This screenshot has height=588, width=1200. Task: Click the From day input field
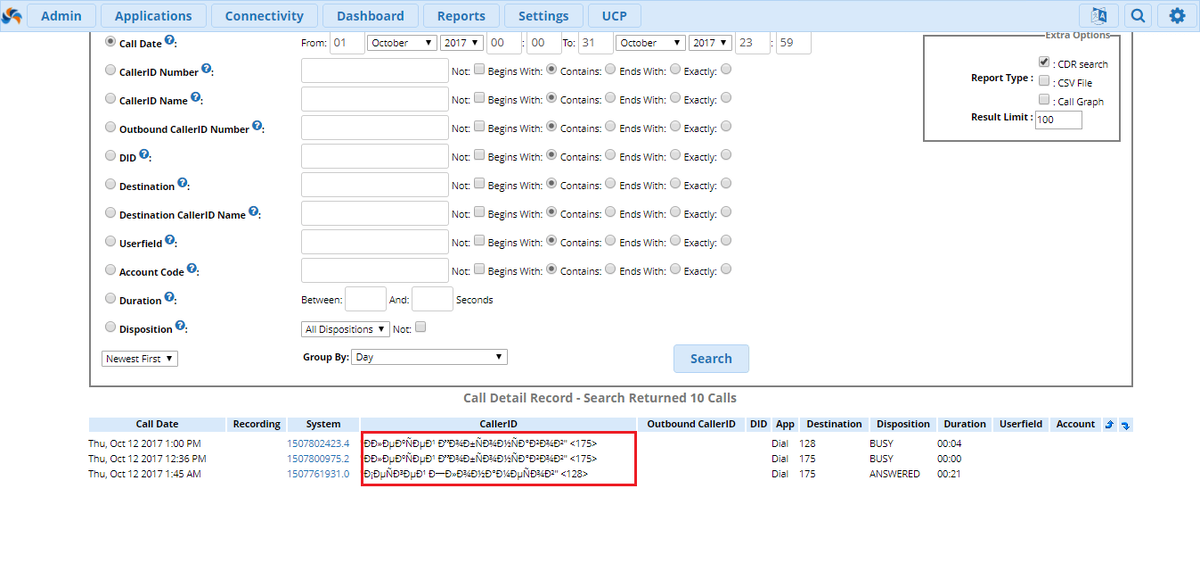(x=348, y=43)
